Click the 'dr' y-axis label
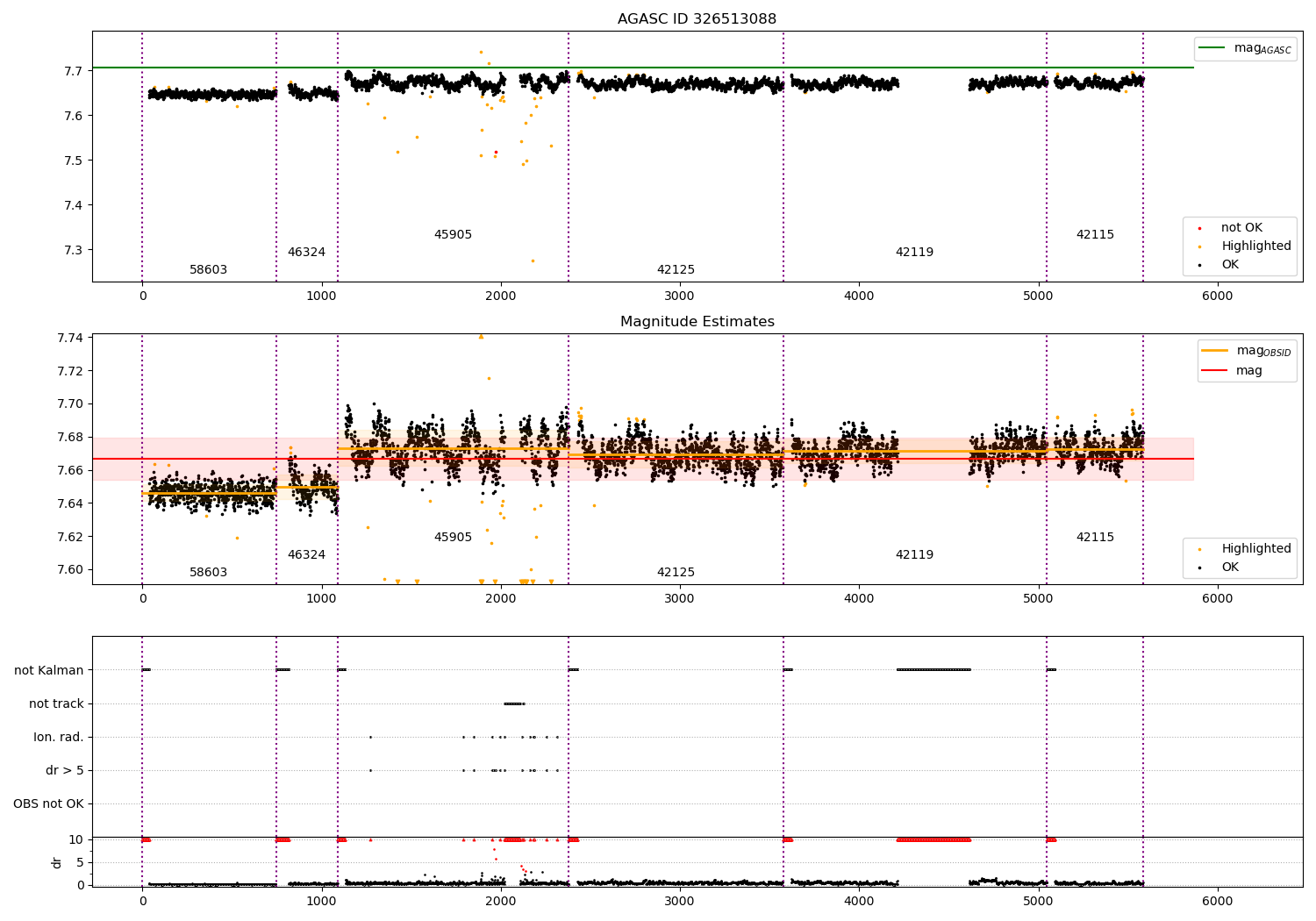The width and height of the screenshot is (1316, 921). (57, 862)
